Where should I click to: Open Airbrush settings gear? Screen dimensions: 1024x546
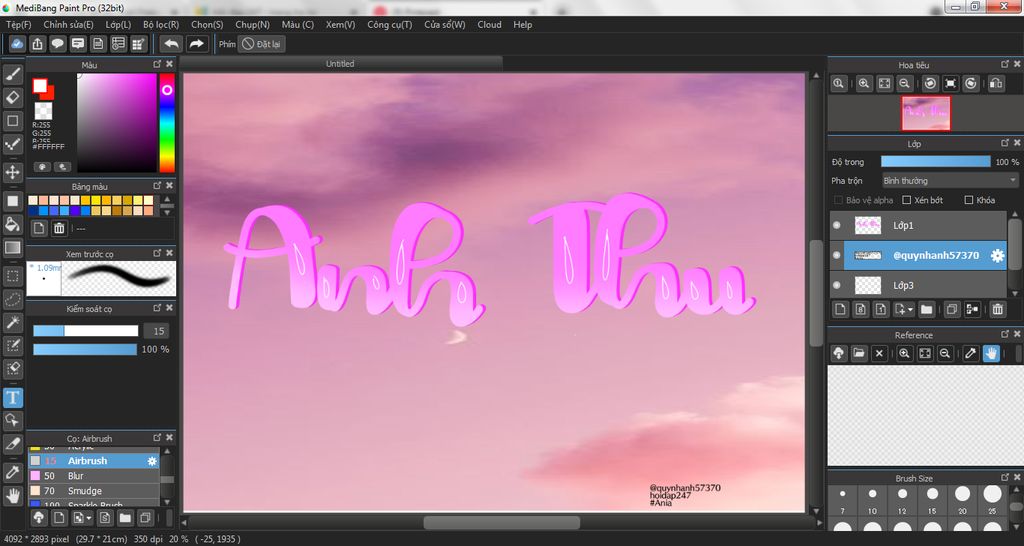pos(152,461)
